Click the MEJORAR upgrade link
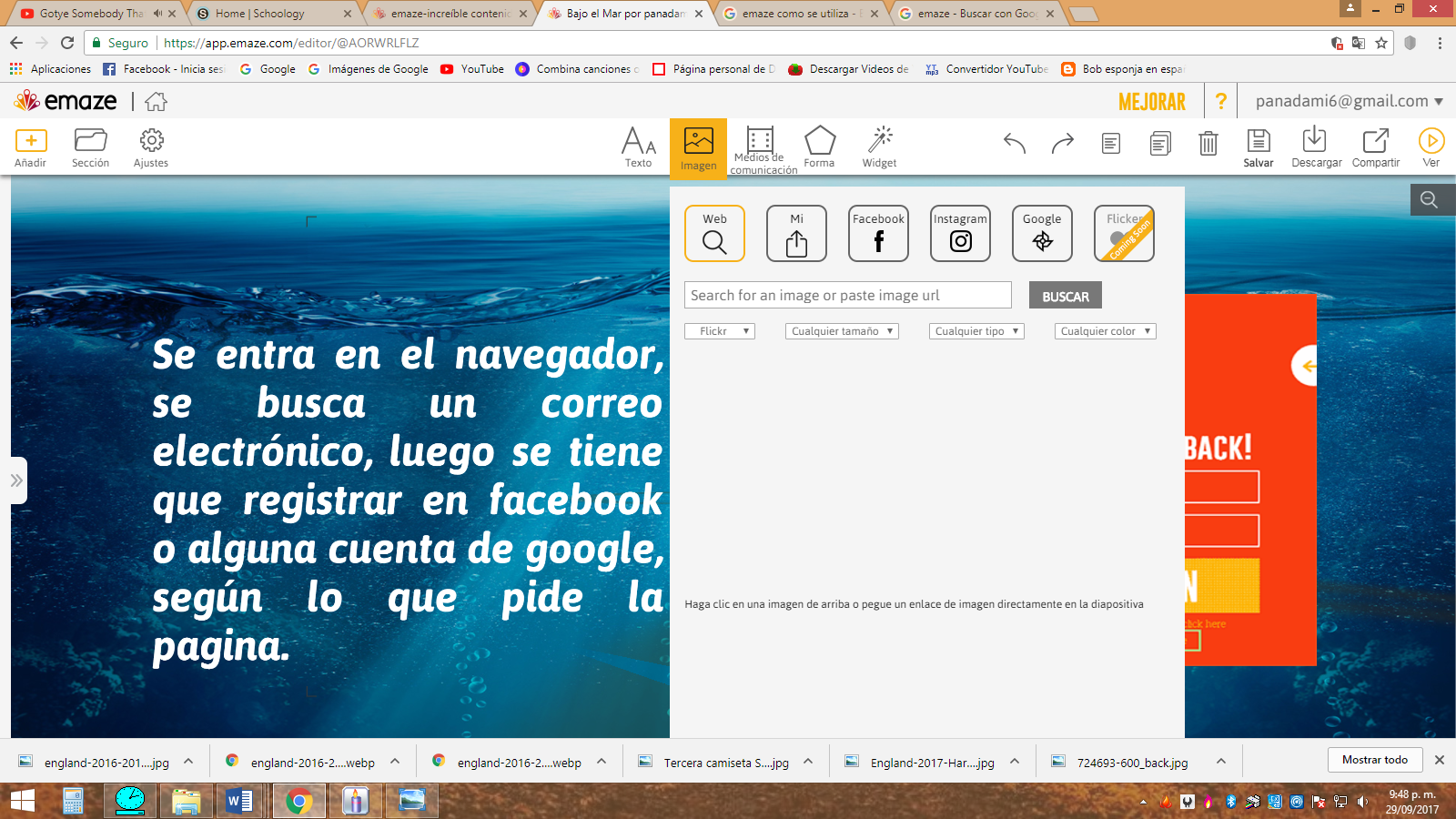The image size is (1456, 819). (1152, 102)
